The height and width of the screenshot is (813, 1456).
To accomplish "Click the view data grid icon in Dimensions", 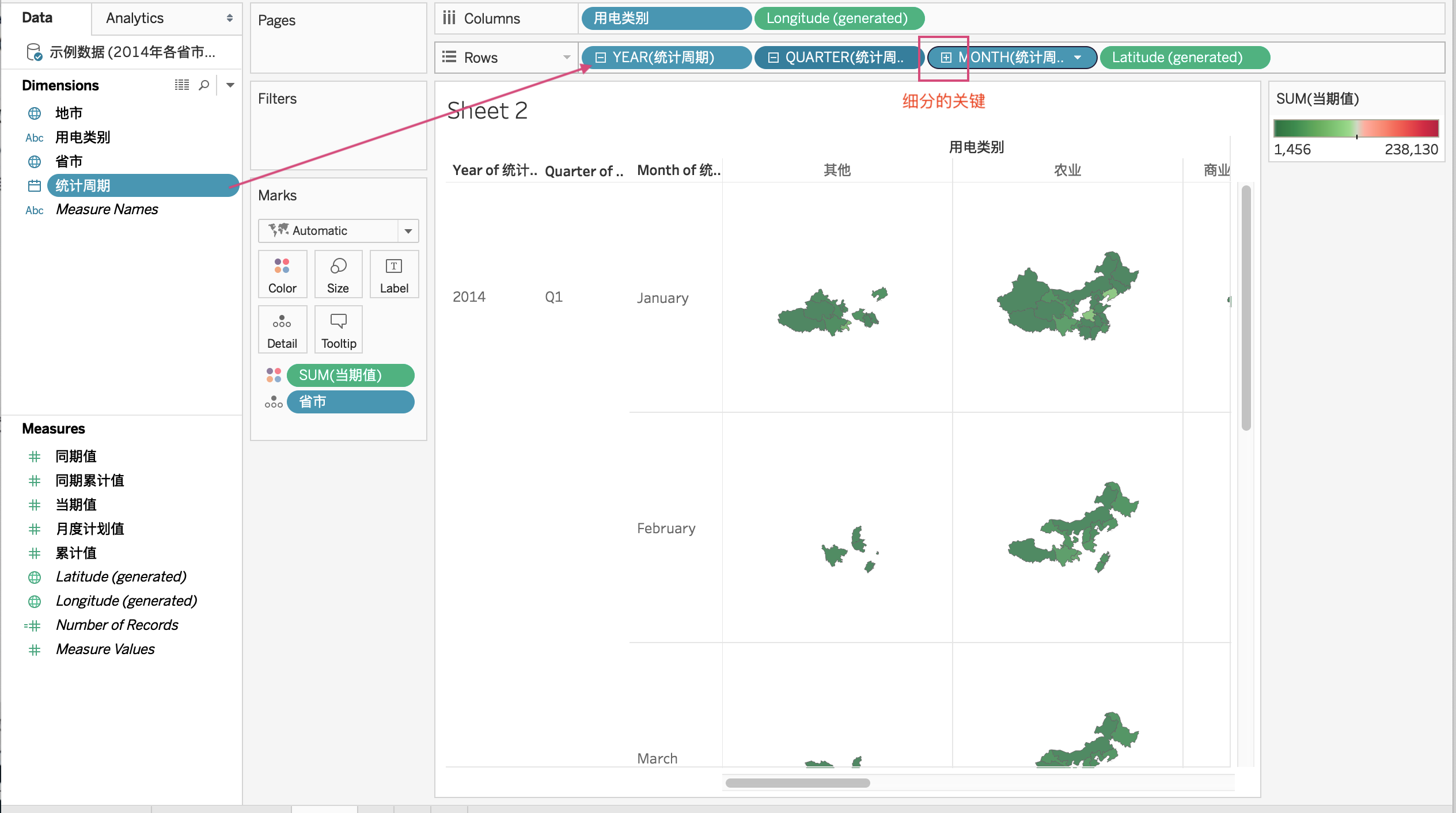I will (182, 85).
